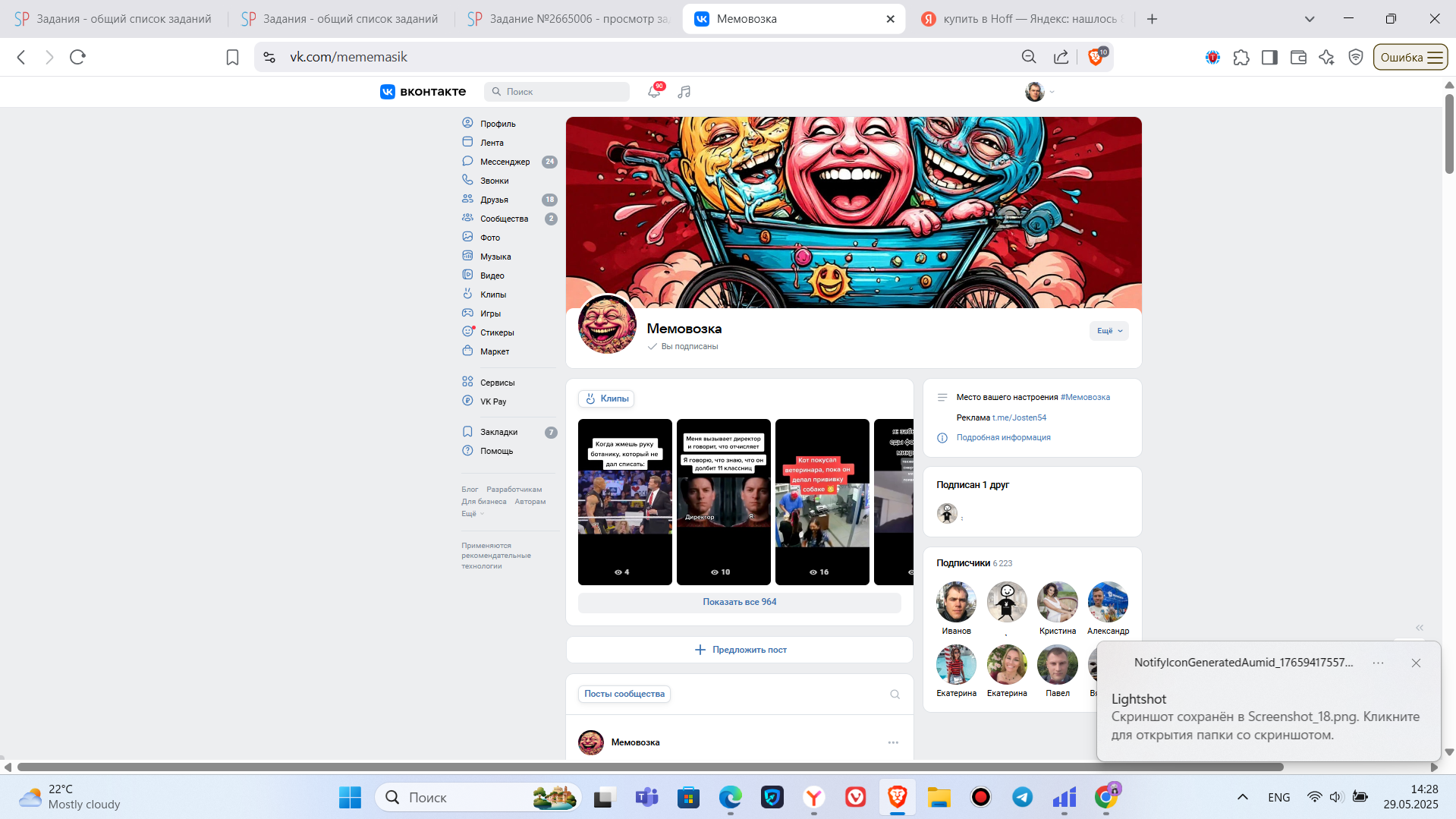Open the profile avatar account dropdown
1456x819 pixels.
coord(1039,92)
